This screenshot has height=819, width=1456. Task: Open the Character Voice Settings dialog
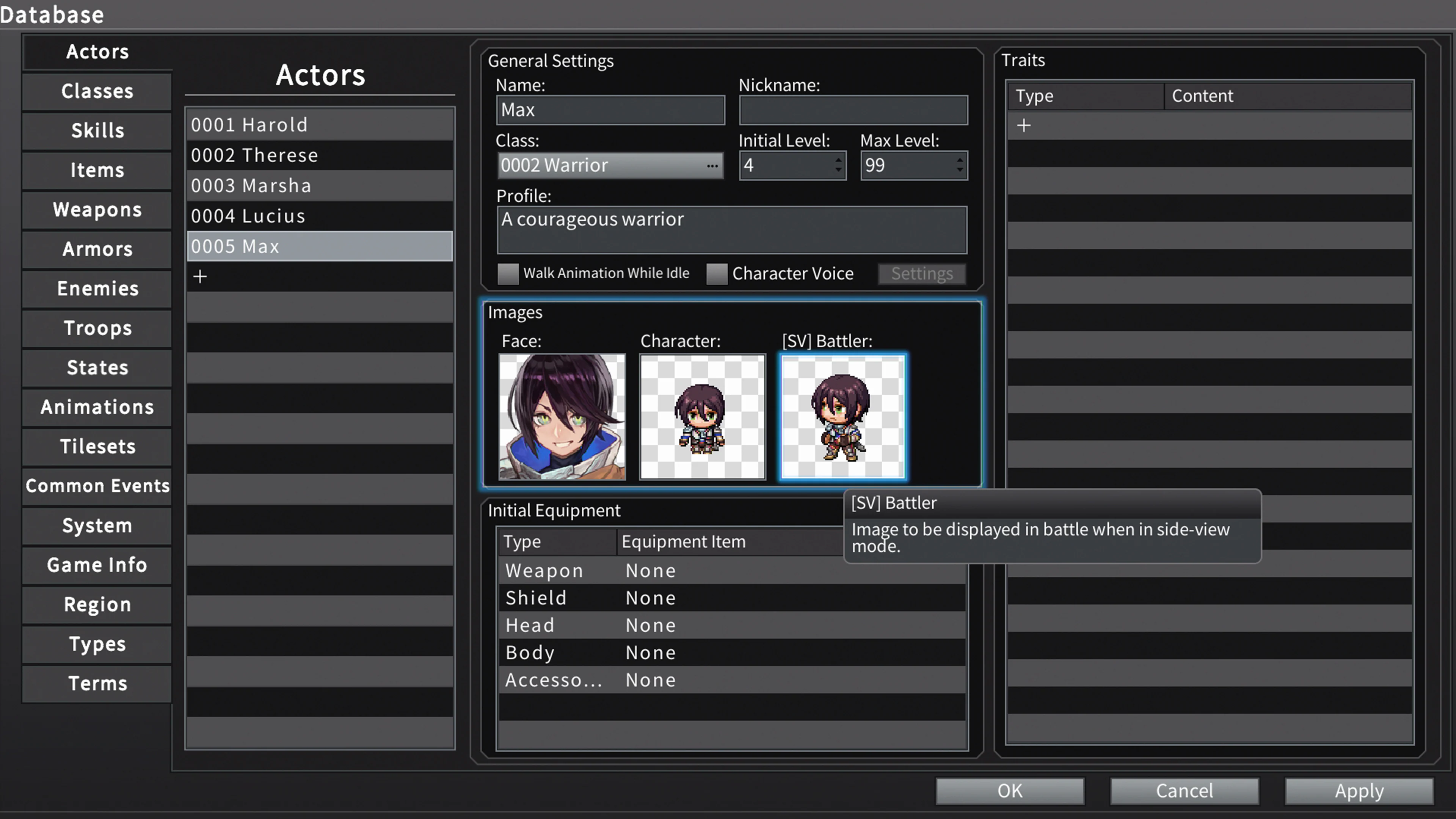921,273
